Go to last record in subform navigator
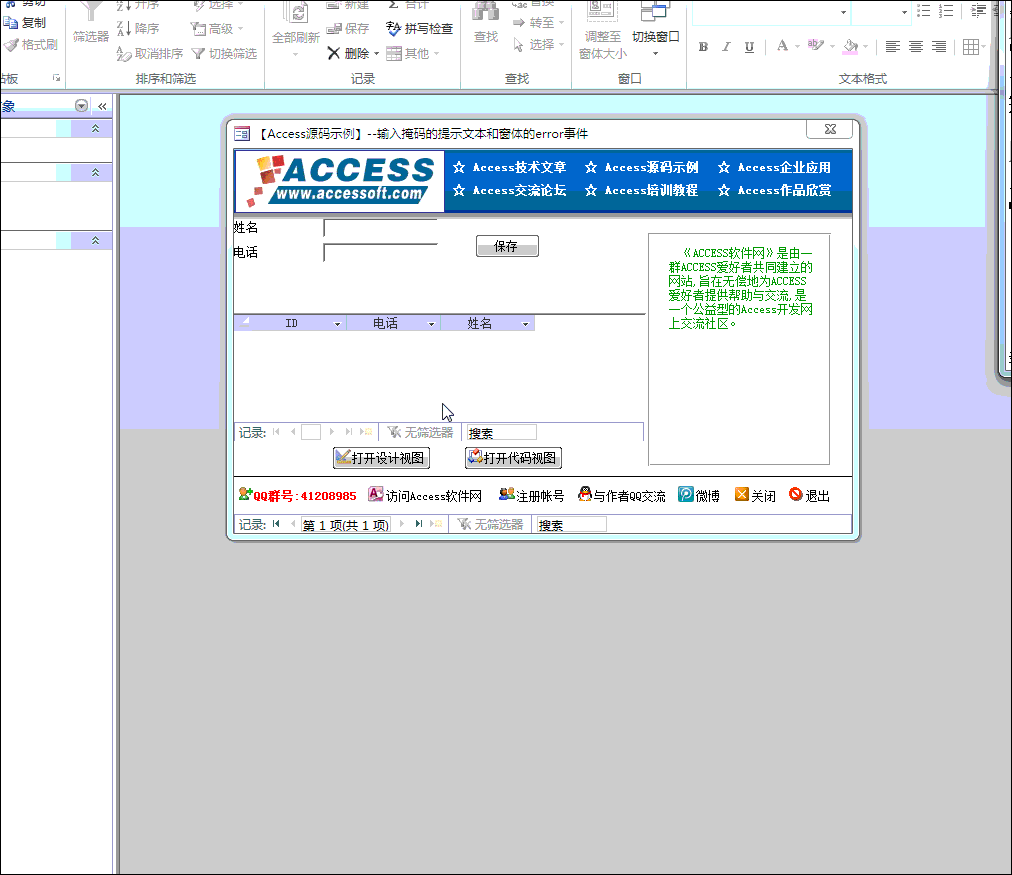Image resolution: width=1012 pixels, height=875 pixels. pyautogui.click(x=349, y=432)
